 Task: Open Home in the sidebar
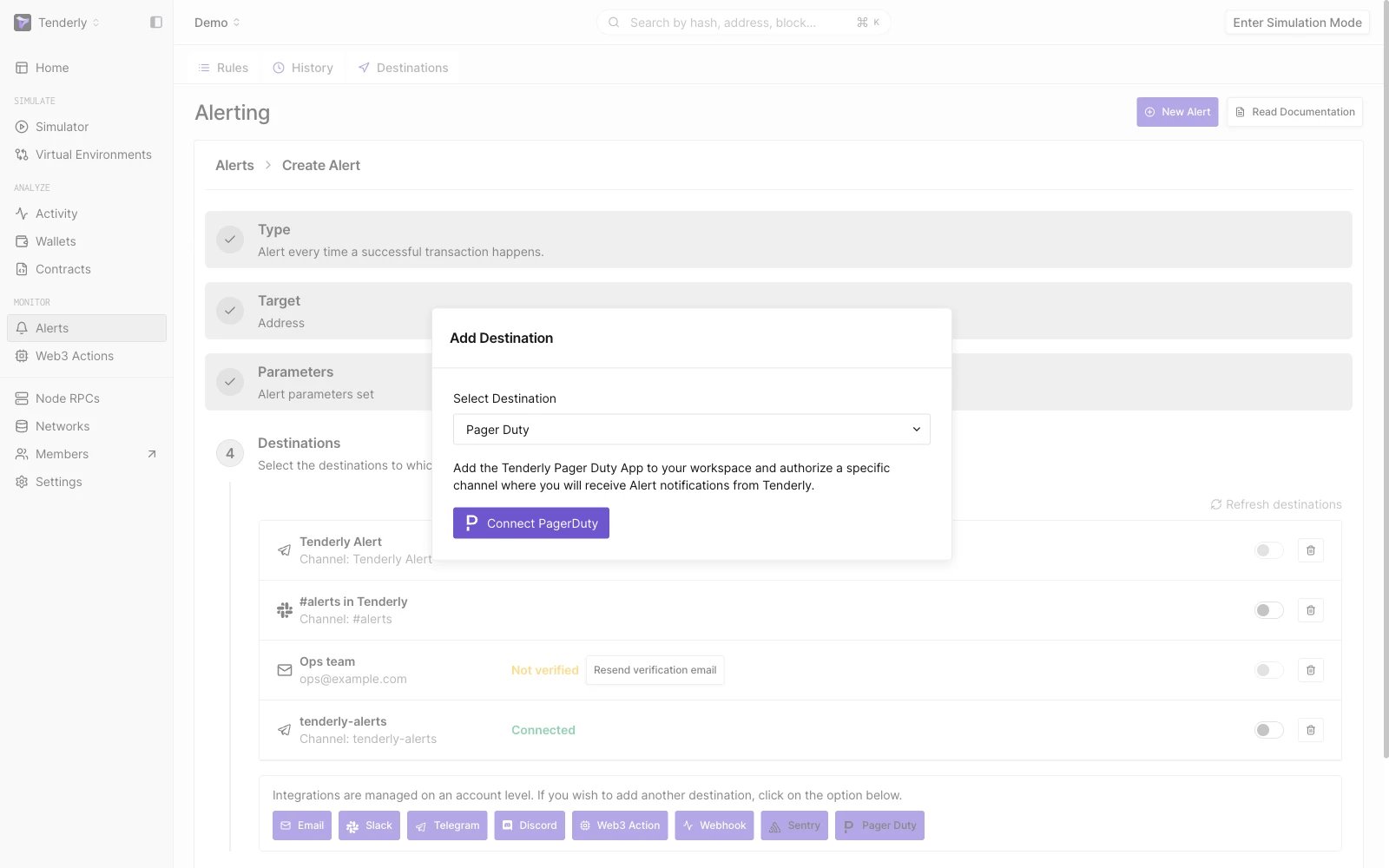pyautogui.click(x=87, y=68)
